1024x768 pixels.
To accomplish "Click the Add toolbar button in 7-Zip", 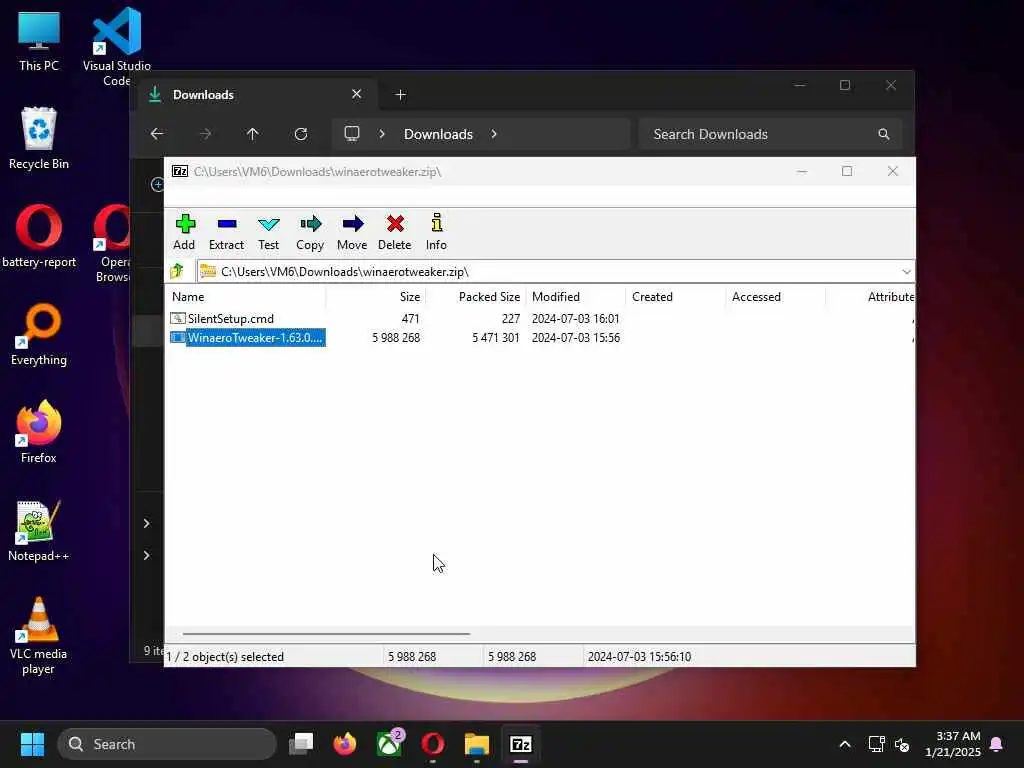I will point(185,232).
